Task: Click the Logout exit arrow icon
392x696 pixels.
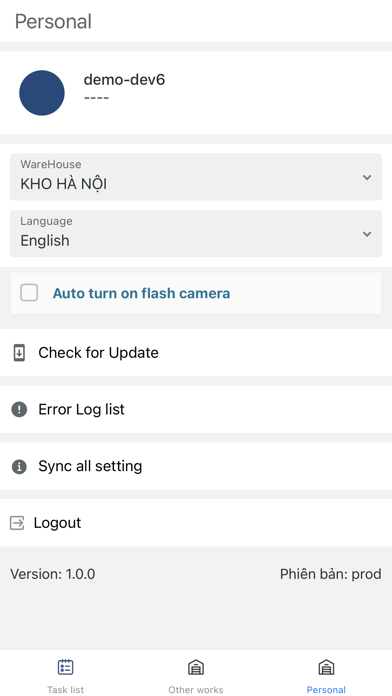Action: [x=17, y=523]
